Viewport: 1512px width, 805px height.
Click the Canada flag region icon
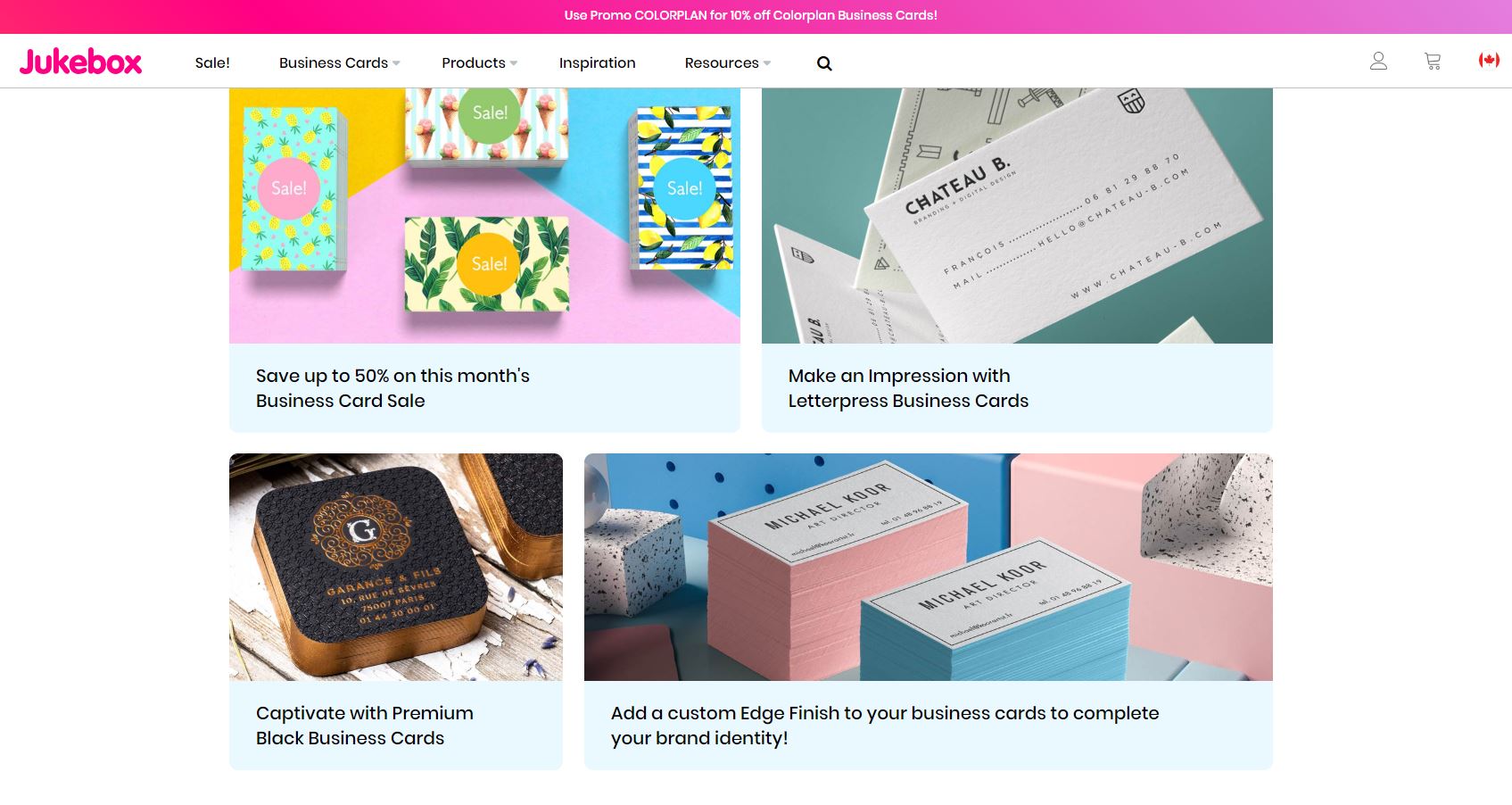[x=1489, y=61]
